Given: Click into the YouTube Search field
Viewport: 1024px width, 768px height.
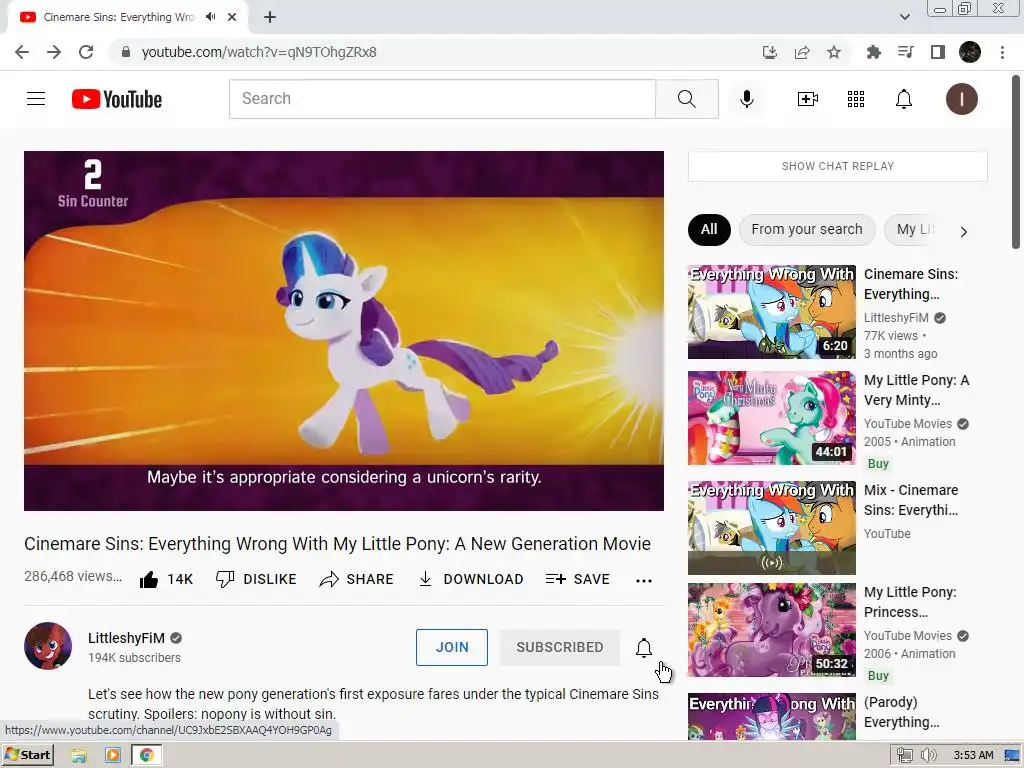Looking at the screenshot, I should point(442,99).
